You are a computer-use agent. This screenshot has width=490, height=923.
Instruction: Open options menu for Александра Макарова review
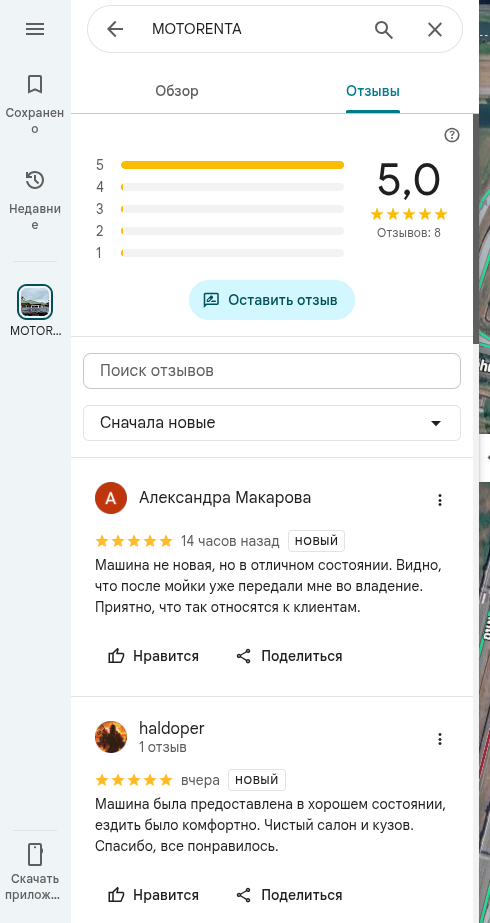tap(439, 500)
